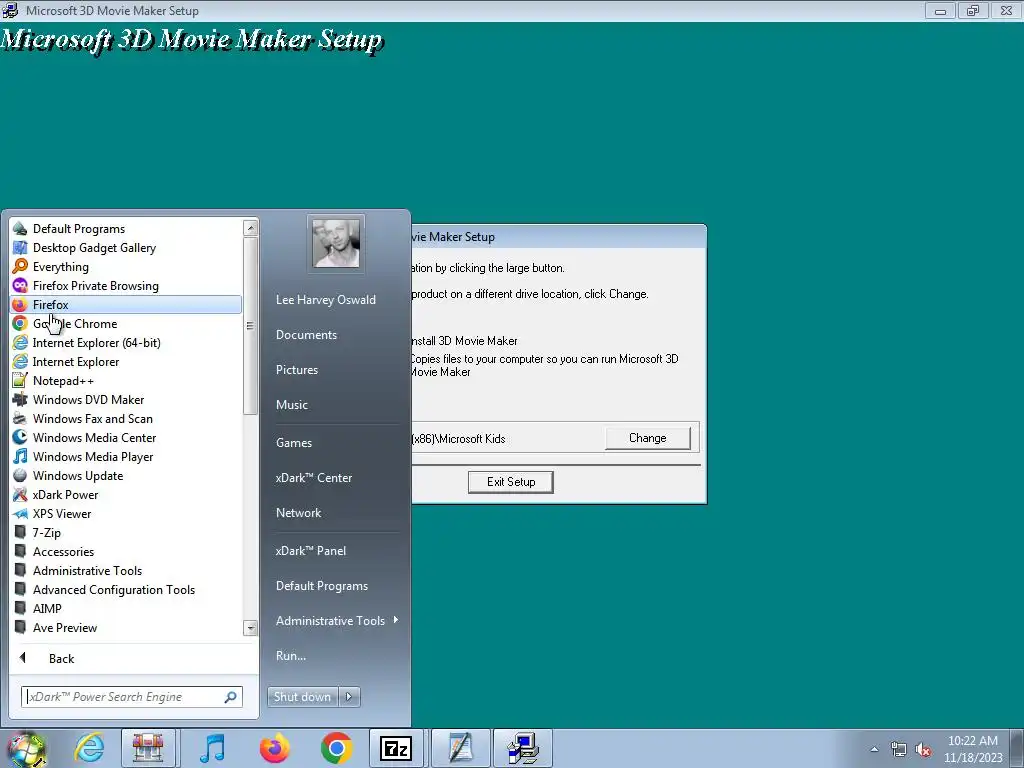Screen dimensions: 1024x768
Task: Click the scroll down arrow of program list
Action: pyautogui.click(x=250, y=628)
